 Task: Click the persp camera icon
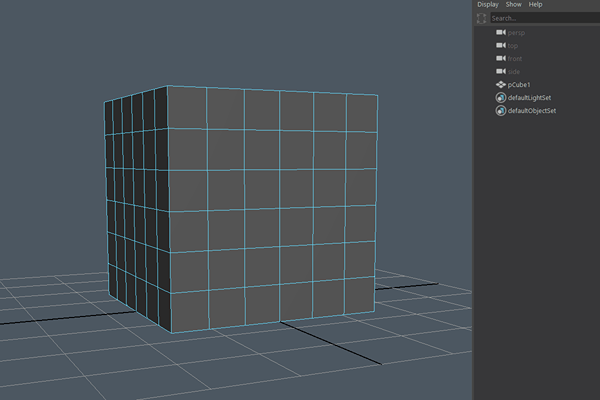tap(501, 33)
